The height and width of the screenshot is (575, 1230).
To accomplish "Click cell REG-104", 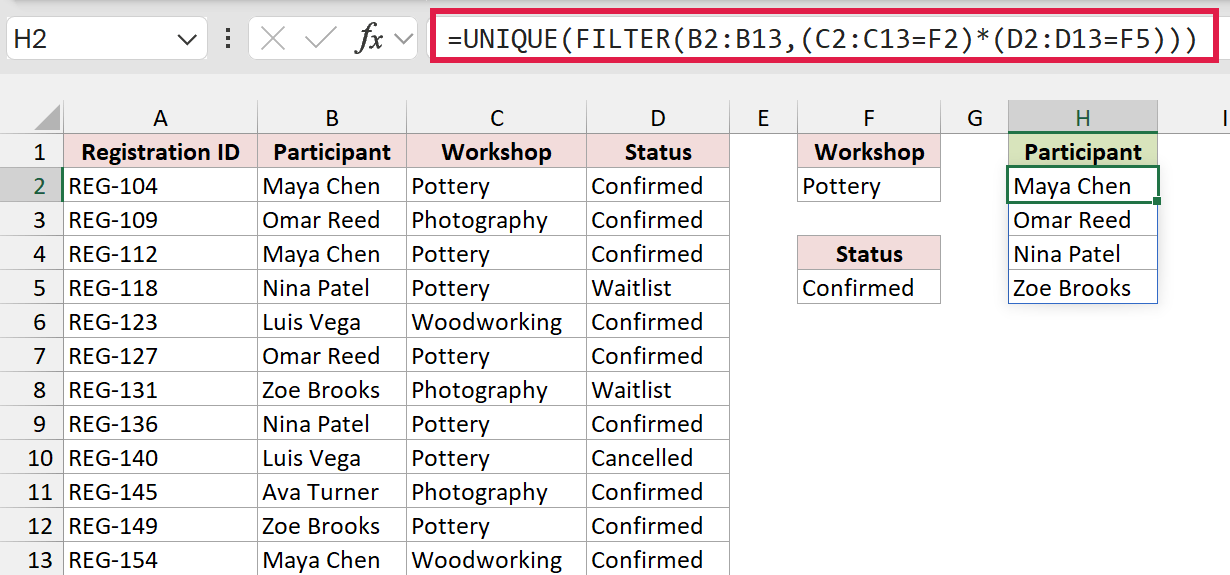I will coord(160,186).
